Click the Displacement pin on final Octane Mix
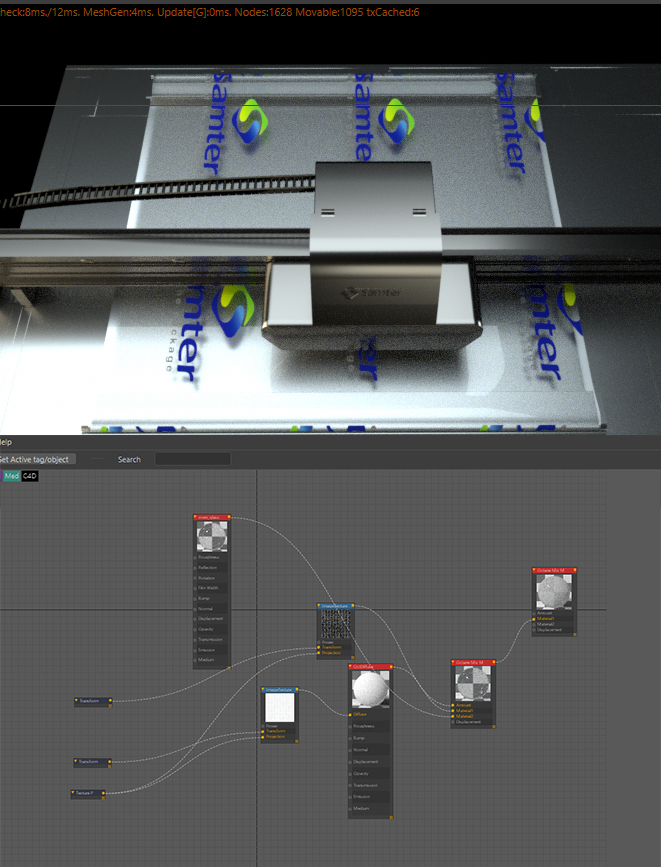Image resolution: width=661 pixels, height=867 pixels. [x=534, y=630]
